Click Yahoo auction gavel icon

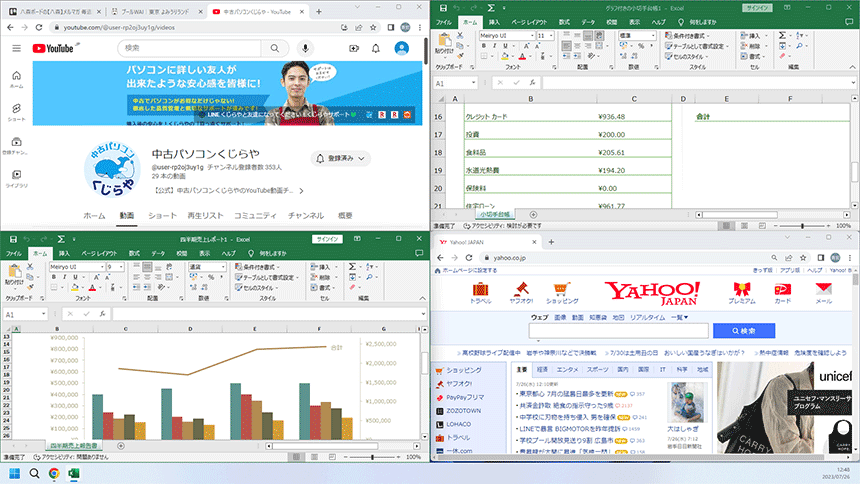(521, 289)
